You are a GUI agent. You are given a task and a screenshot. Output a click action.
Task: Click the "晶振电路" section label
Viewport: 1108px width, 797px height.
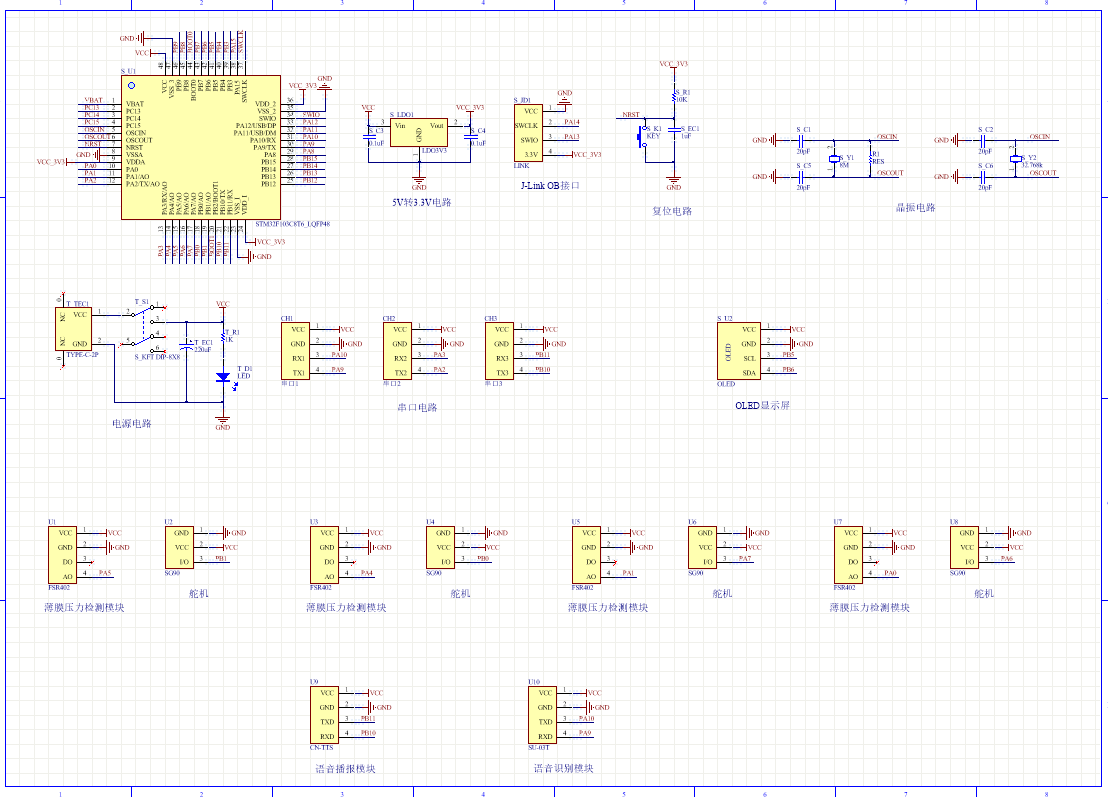[915, 208]
